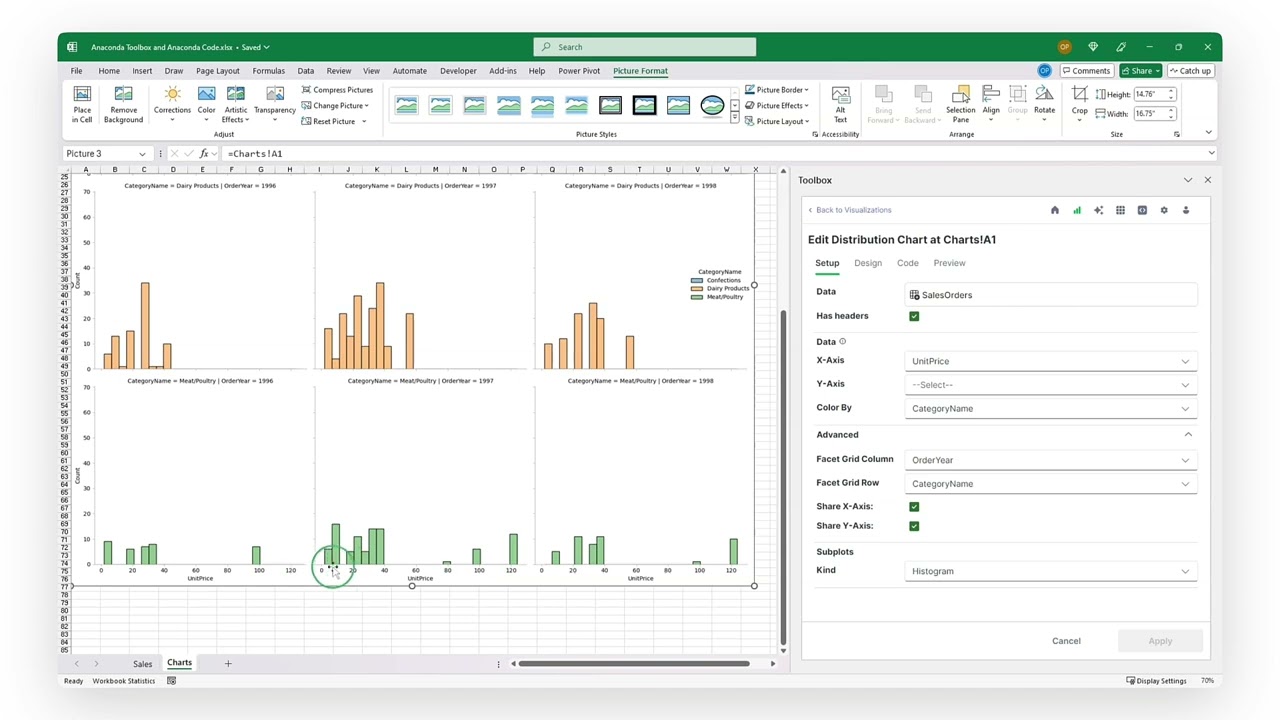Click the Name Box showing Picture 3
1280x720 pixels.
tap(105, 154)
